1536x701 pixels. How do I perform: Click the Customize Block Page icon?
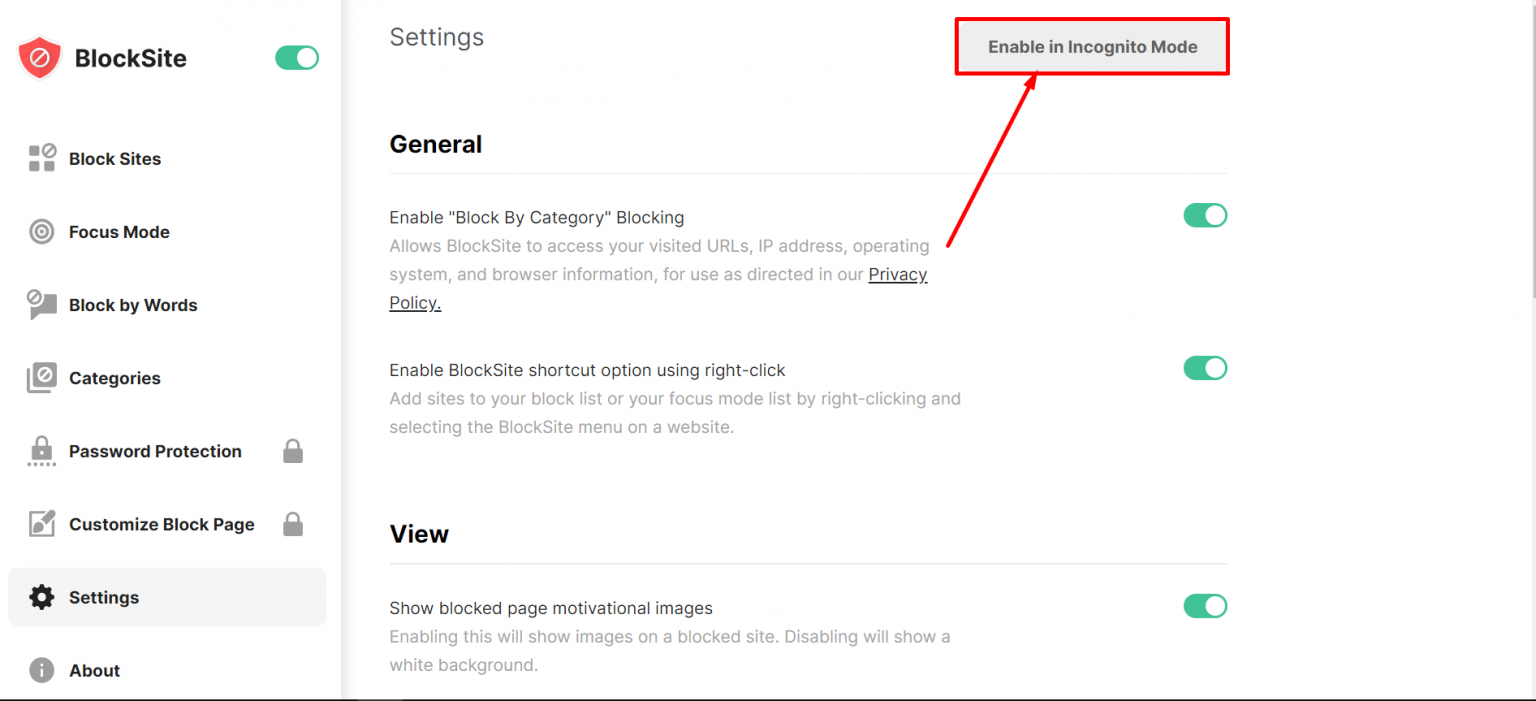pyautogui.click(x=42, y=523)
